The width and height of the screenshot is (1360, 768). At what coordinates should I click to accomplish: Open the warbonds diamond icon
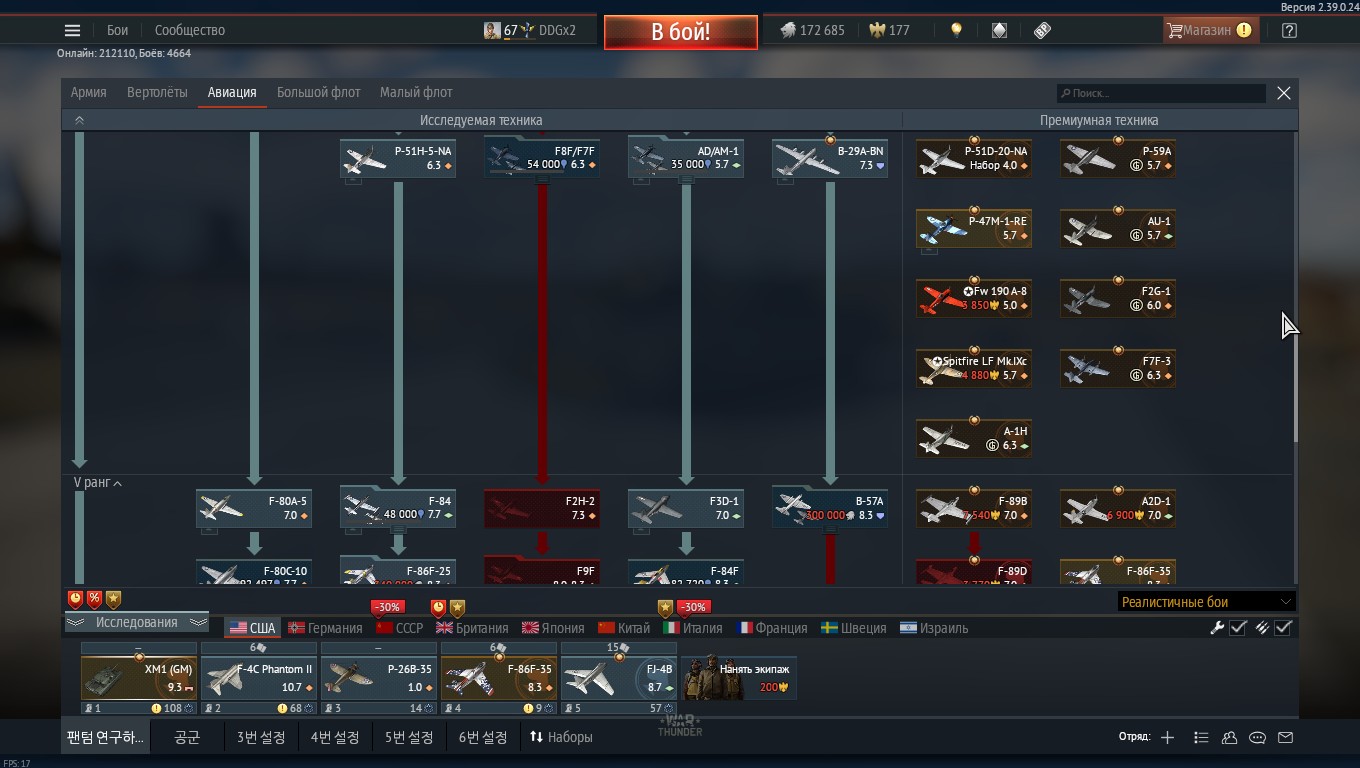(x=999, y=30)
